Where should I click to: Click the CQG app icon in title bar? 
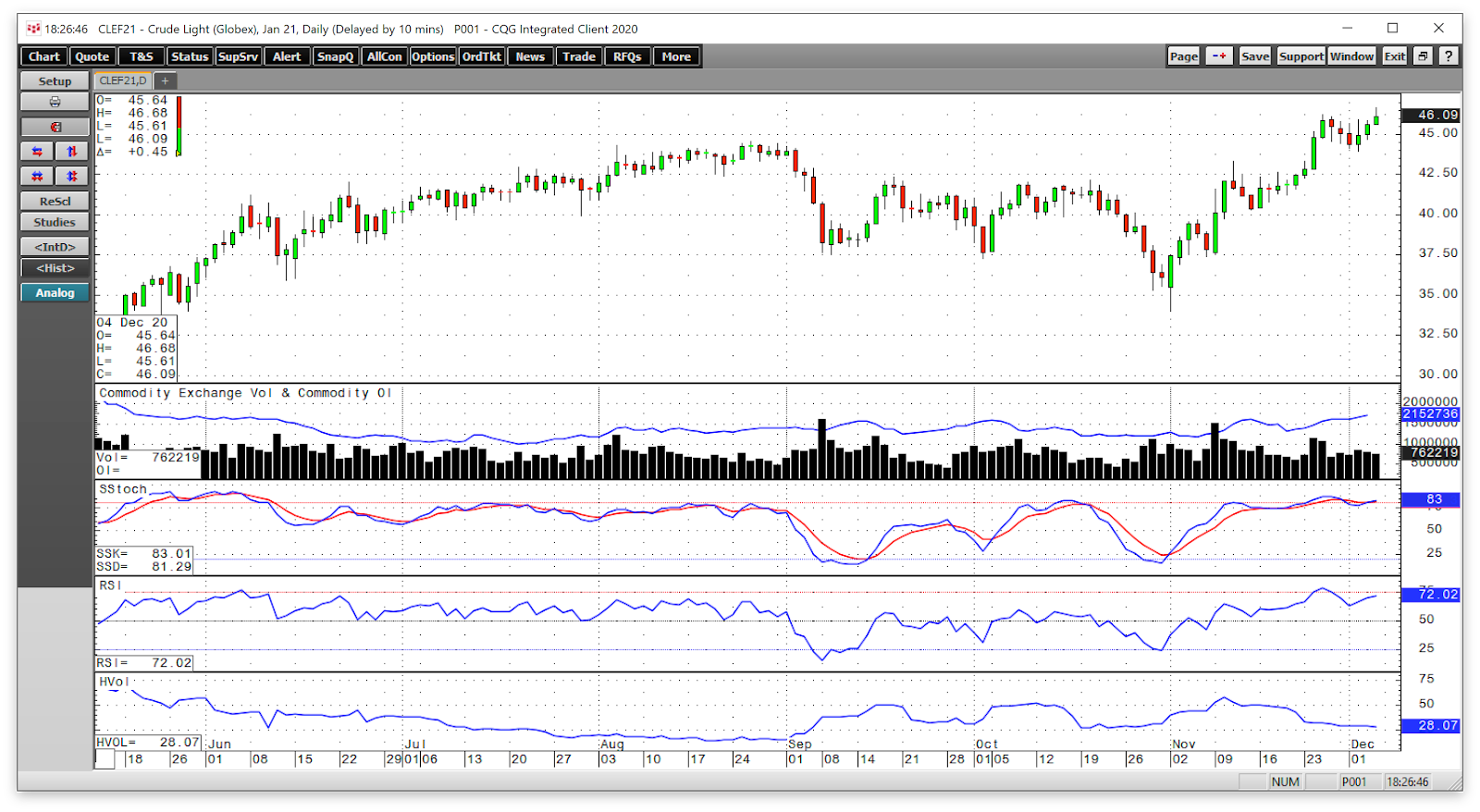33,29
